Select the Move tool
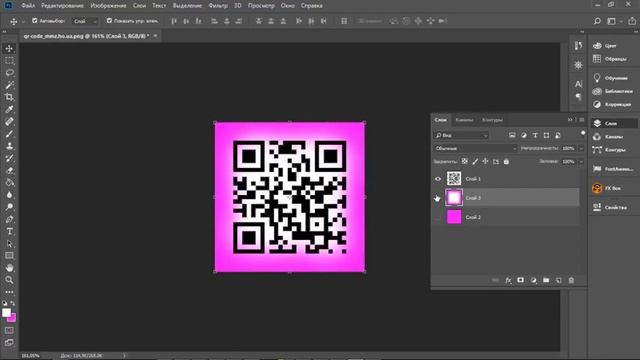 9,48
